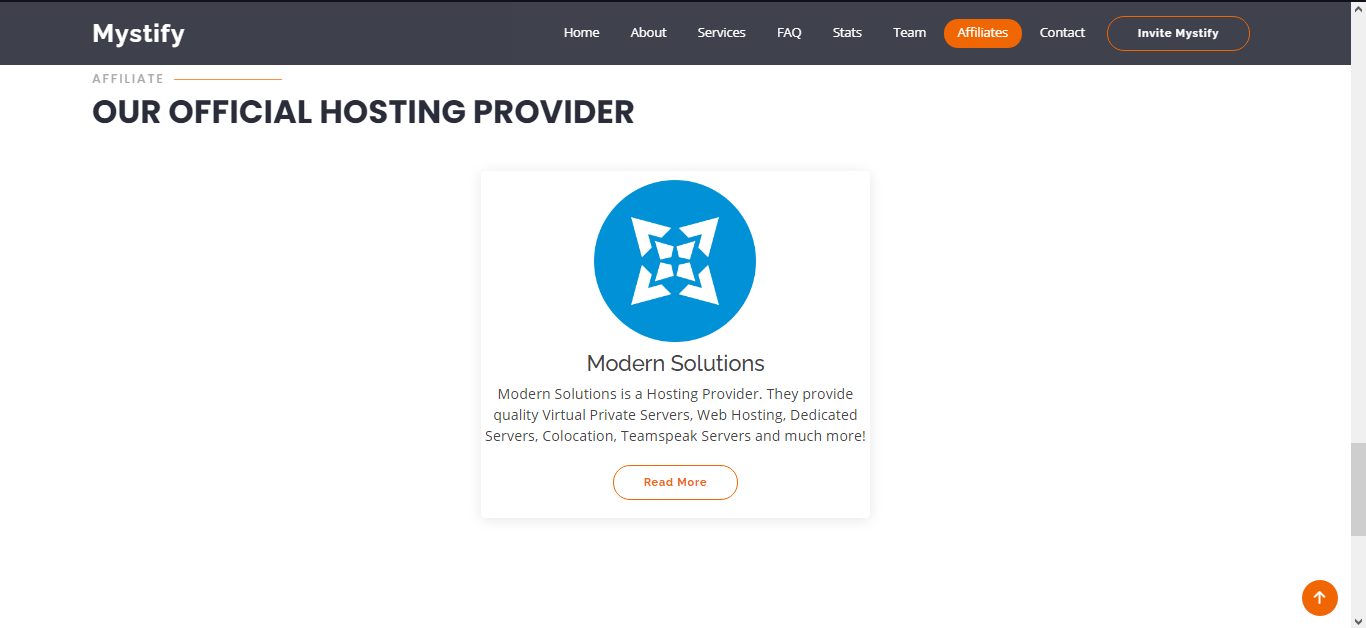1366x628 pixels.
Task: View the Stats section
Action: 847,33
